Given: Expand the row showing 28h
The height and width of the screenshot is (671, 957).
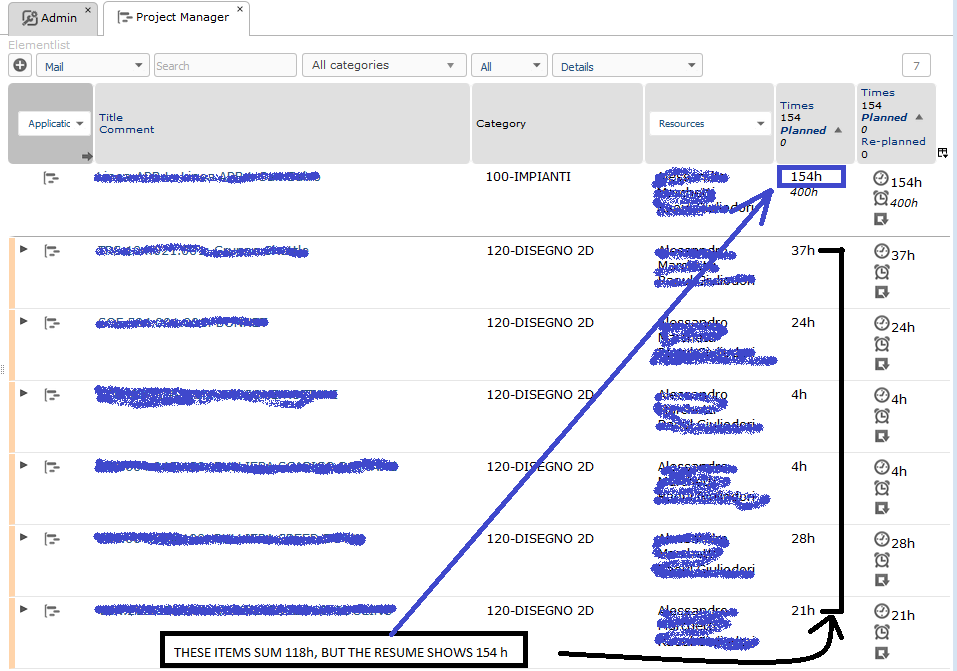Looking at the screenshot, I should [x=23, y=537].
